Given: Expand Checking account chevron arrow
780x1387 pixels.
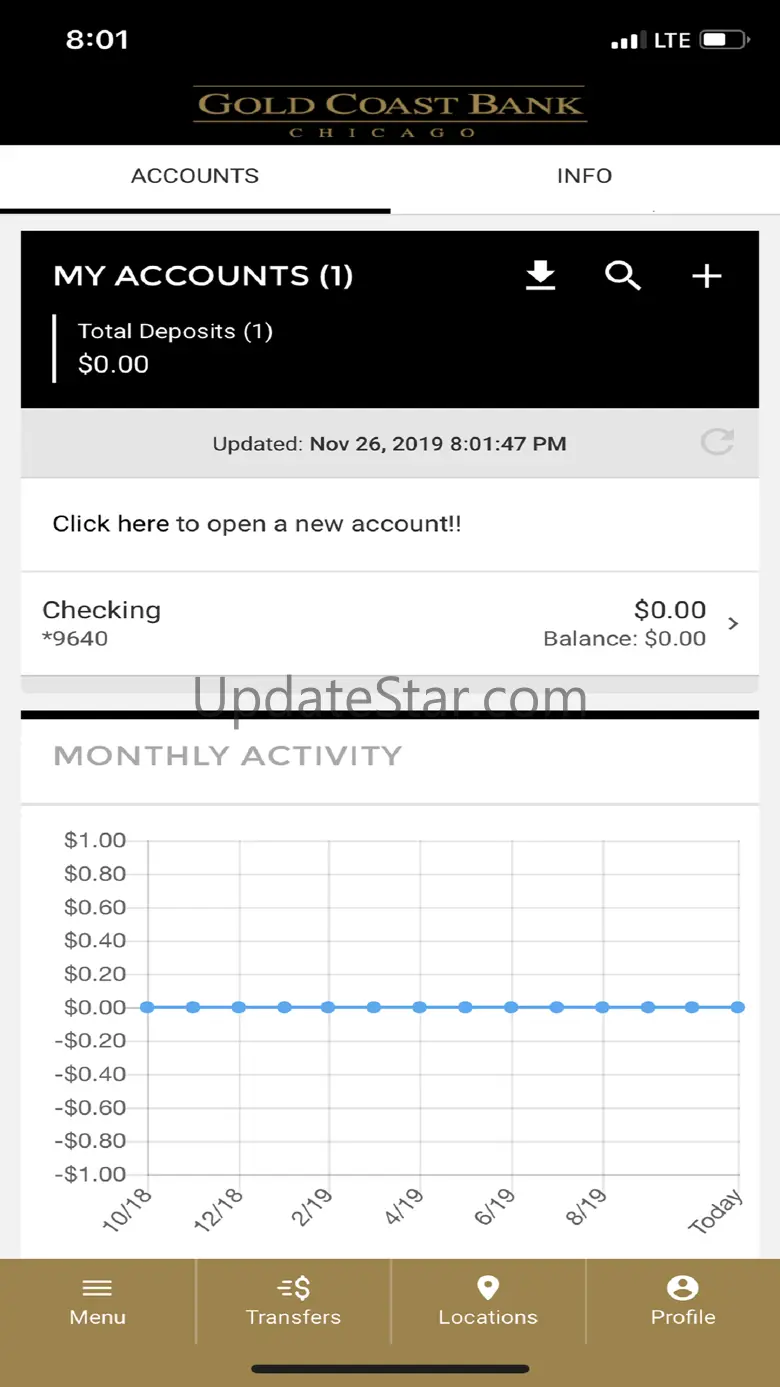Looking at the screenshot, I should (x=734, y=624).
